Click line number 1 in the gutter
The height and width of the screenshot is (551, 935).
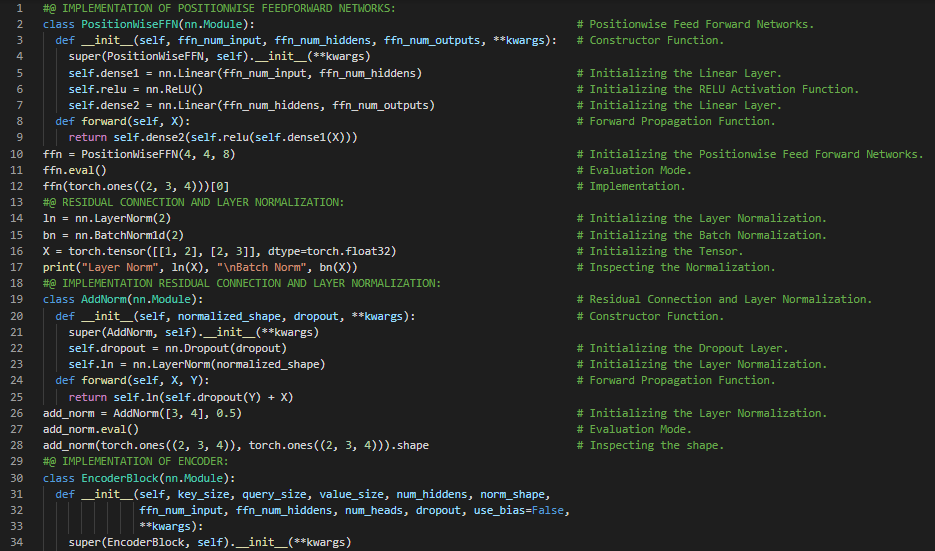point(22,8)
